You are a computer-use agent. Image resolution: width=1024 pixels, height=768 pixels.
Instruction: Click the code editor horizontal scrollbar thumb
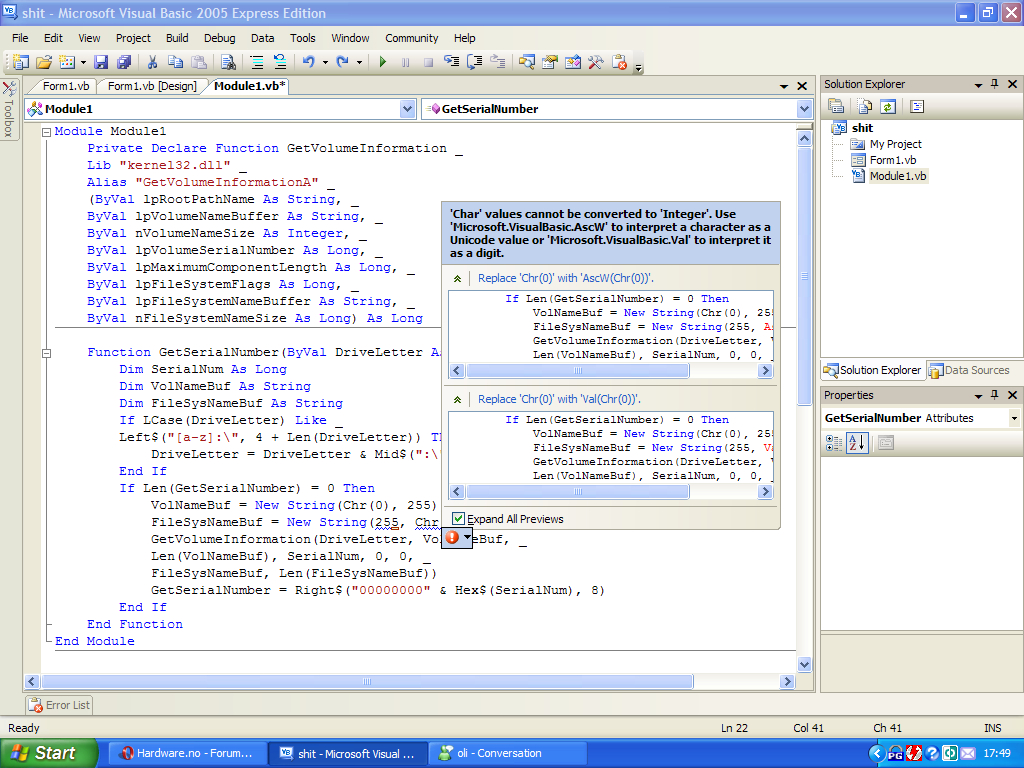(367, 682)
